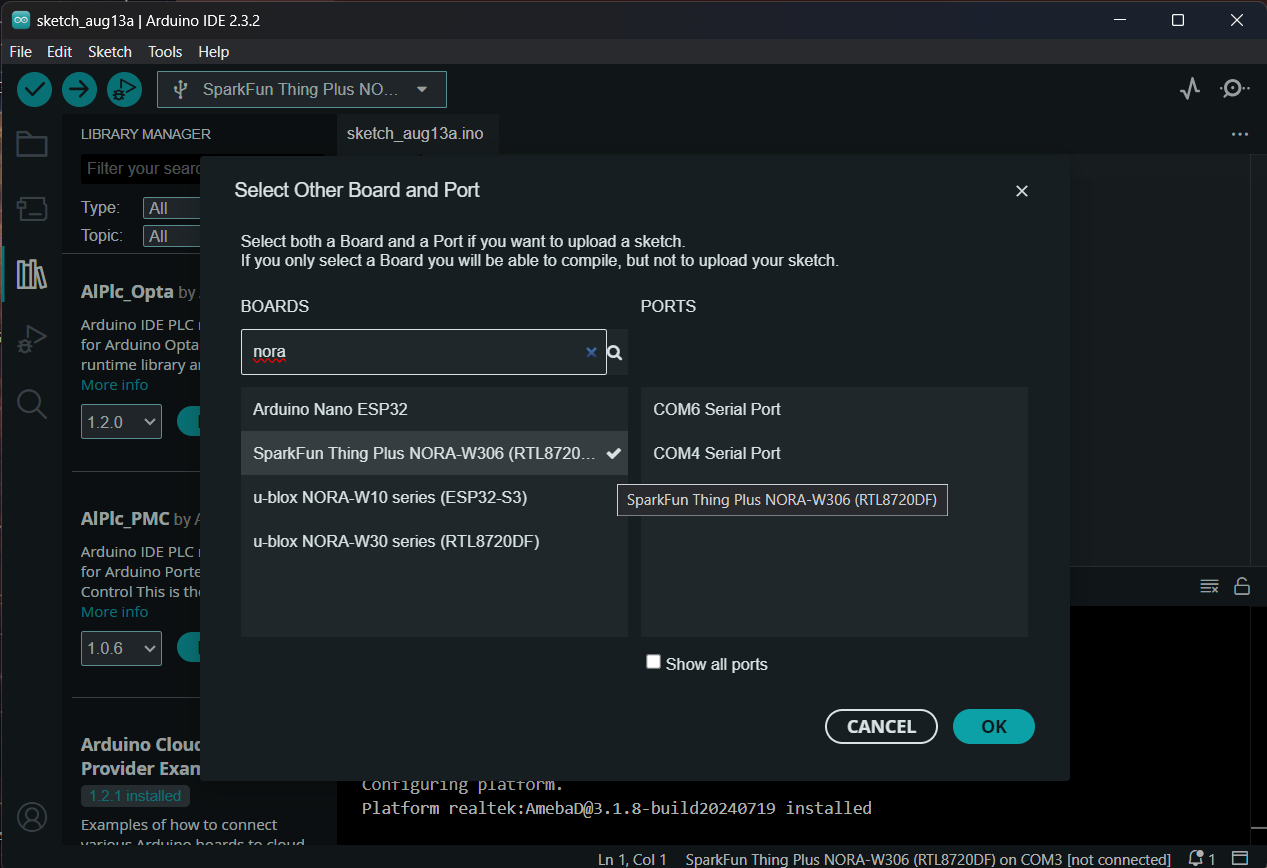This screenshot has height=868, width=1267.
Task: Open the Tools menu
Action: [164, 51]
